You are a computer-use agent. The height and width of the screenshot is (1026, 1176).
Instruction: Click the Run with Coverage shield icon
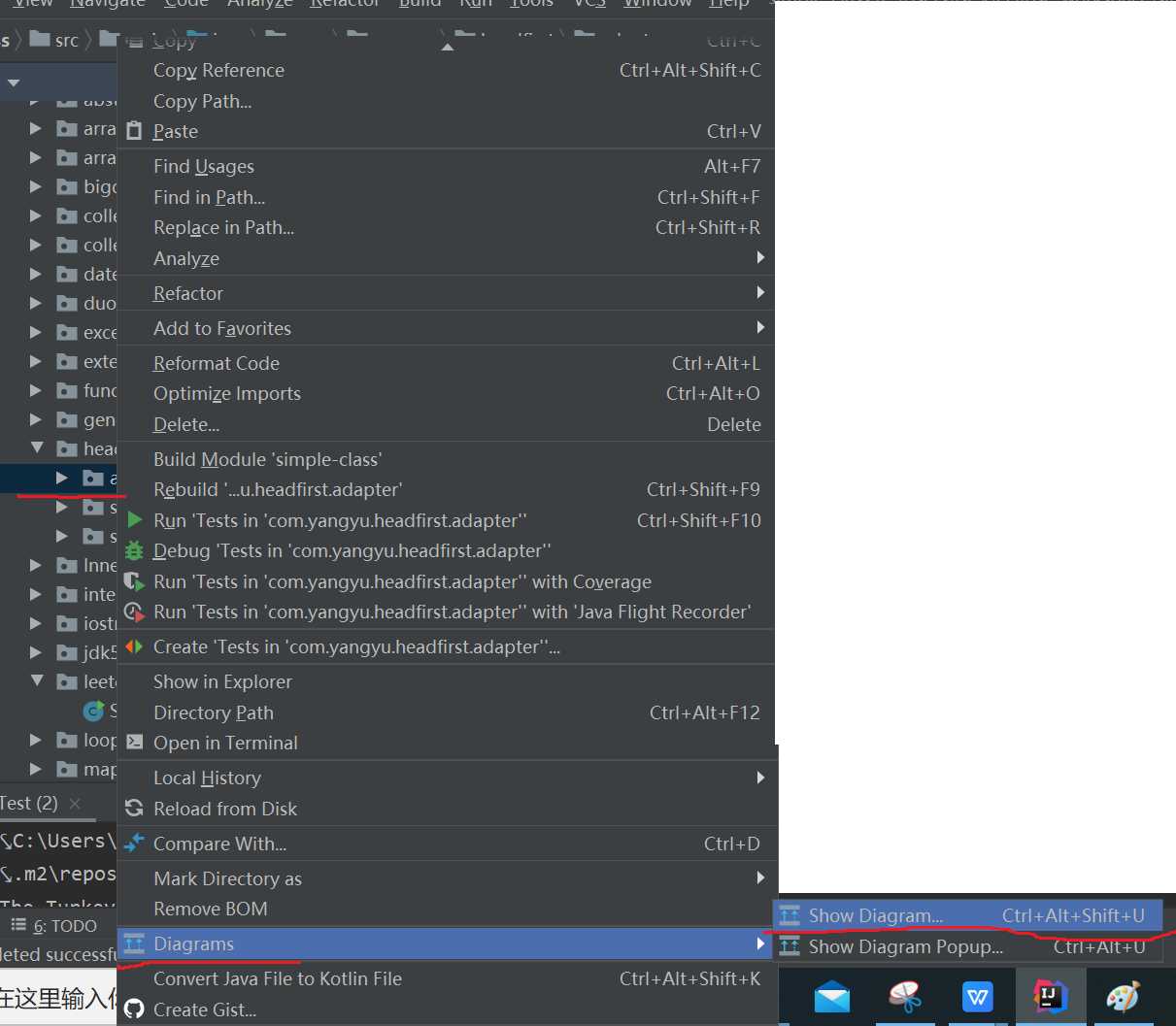[x=134, y=581]
